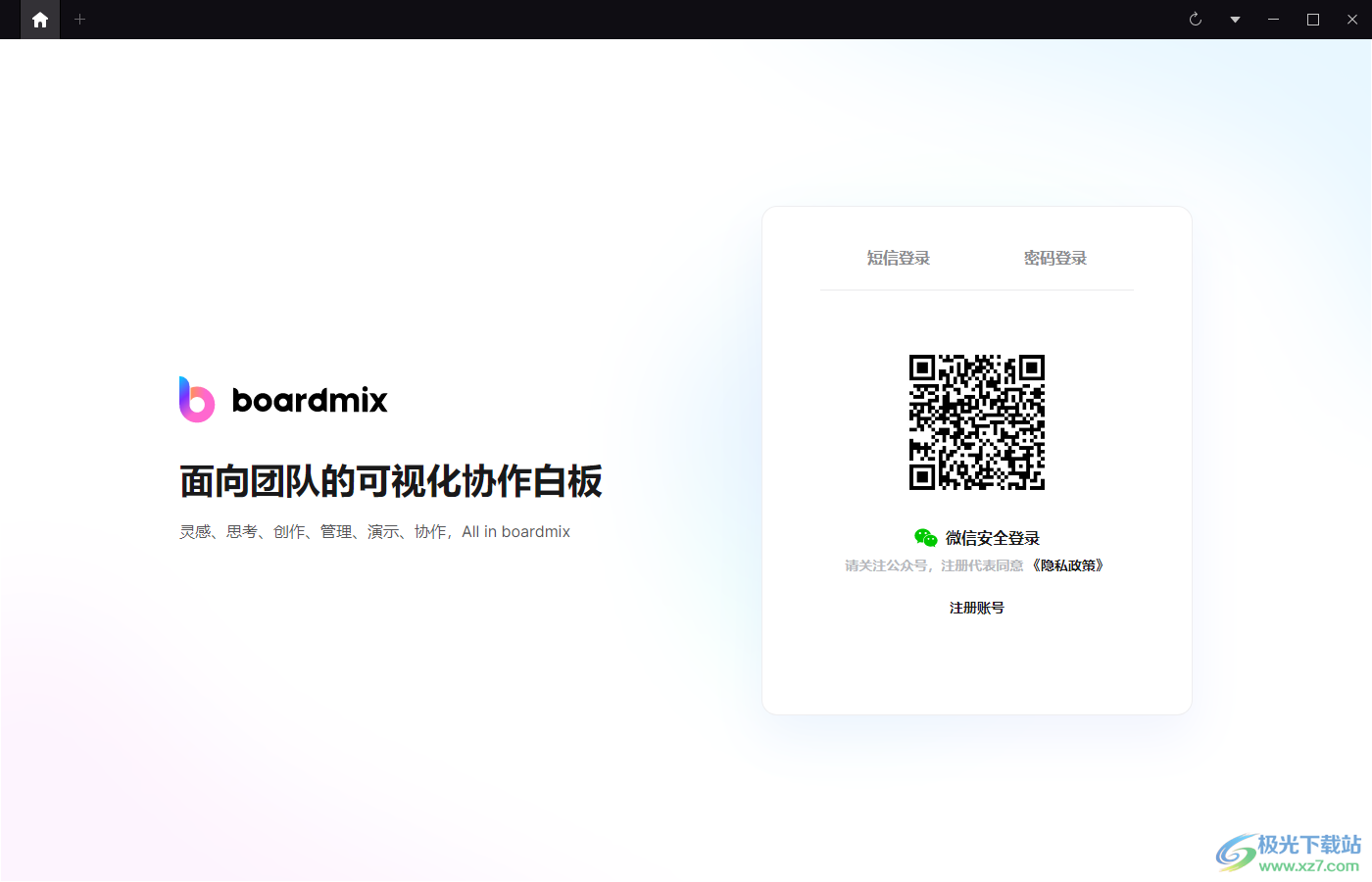Click the WeChat login QR code
The width and height of the screenshot is (1372, 882).
[x=977, y=422]
